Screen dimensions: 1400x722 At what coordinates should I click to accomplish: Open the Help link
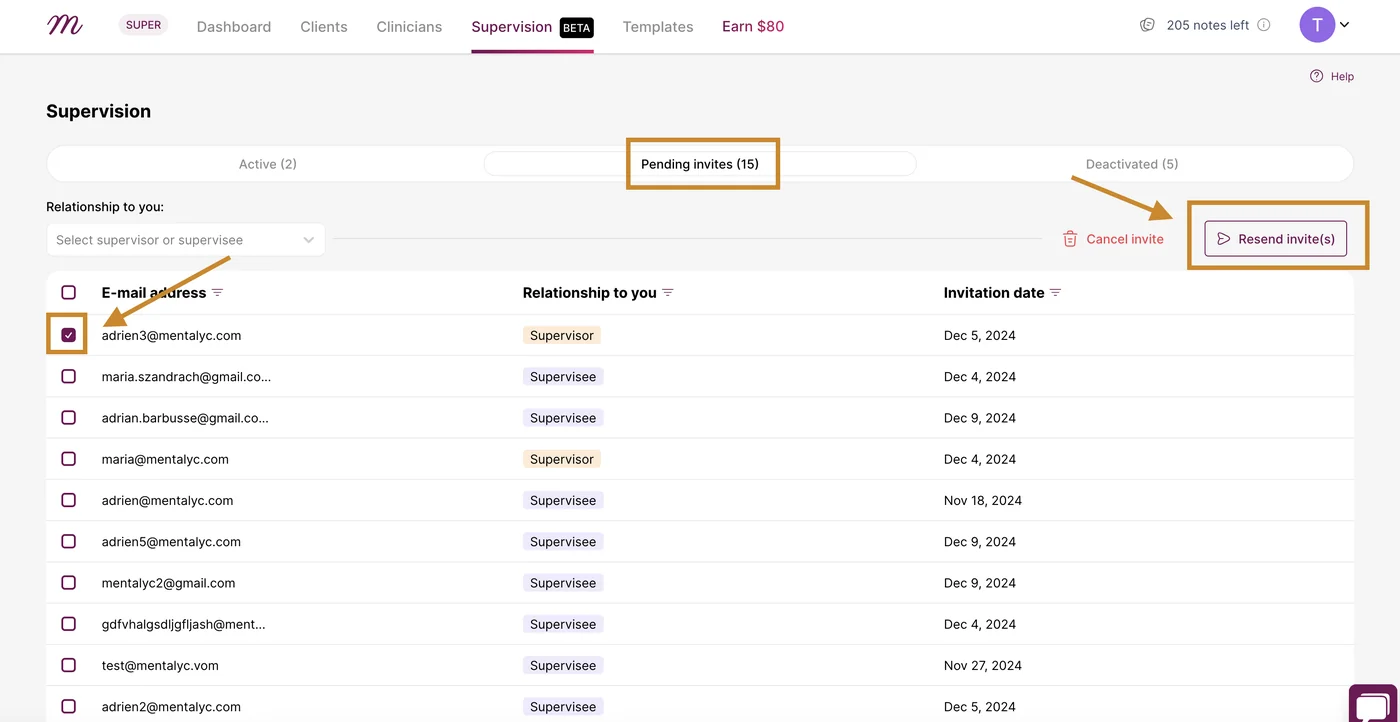pos(1332,76)
